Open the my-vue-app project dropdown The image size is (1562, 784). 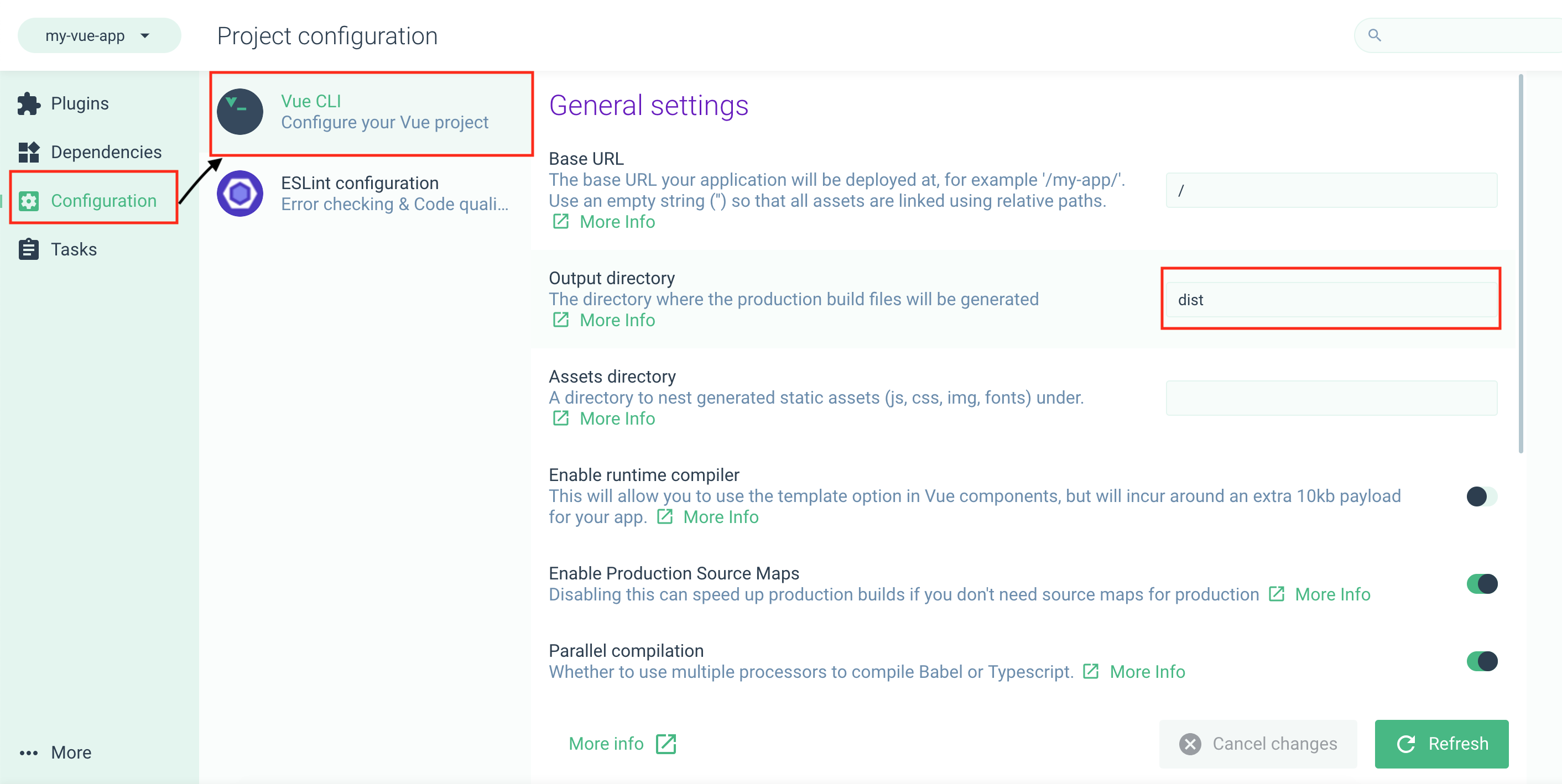pos(99,35)
